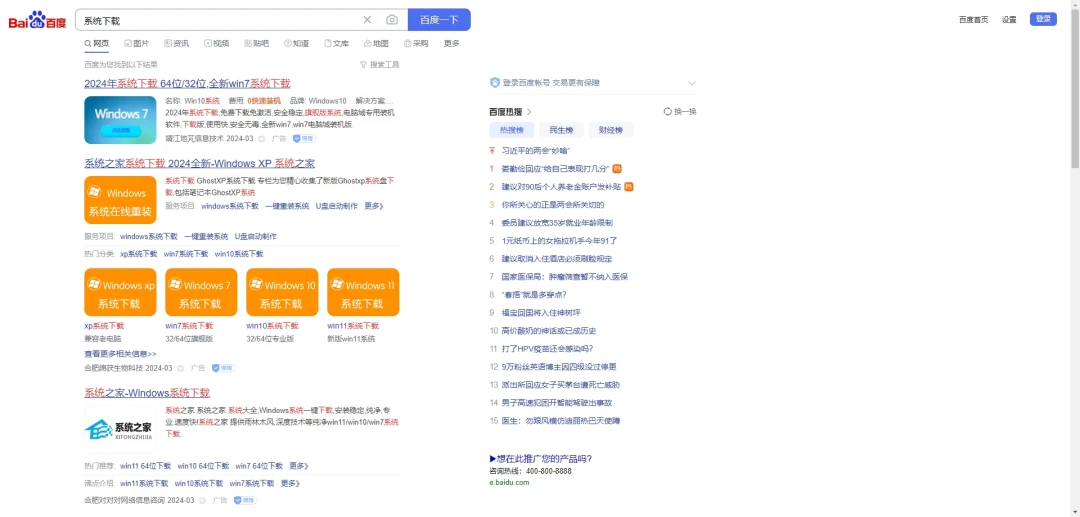Open hot topic 打了HPV疫苗还会感染吗?
The width and height of the screenshot is (1080, 517).
(x=547, y=349)
